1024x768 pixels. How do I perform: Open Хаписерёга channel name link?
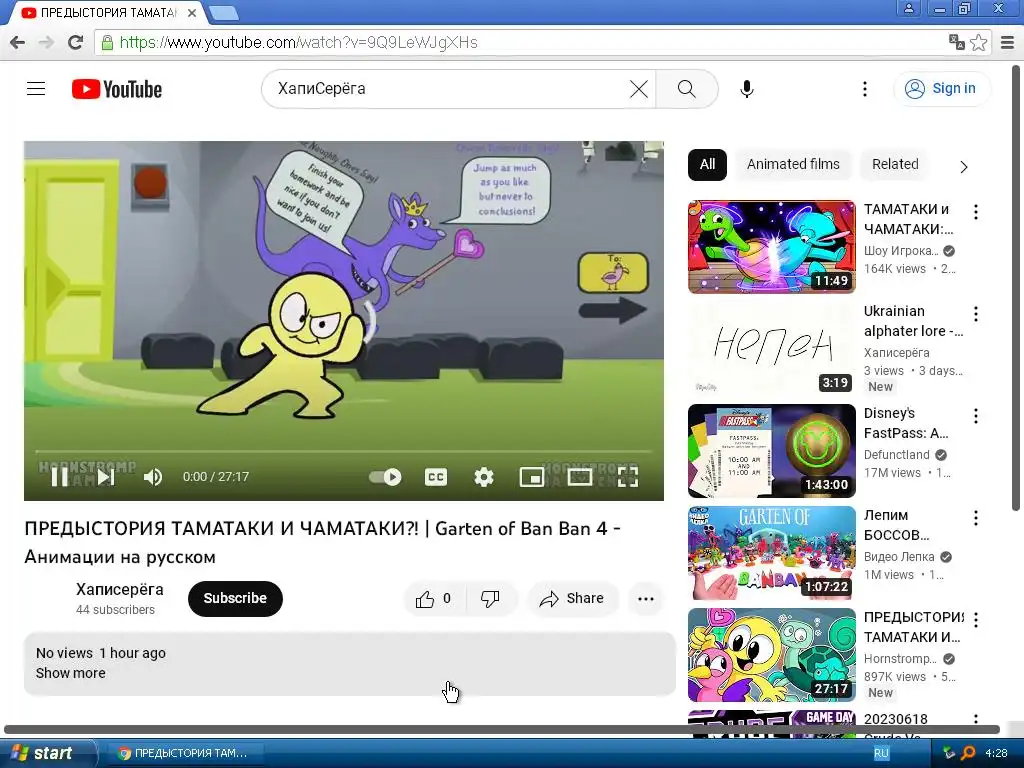[120, 590]
